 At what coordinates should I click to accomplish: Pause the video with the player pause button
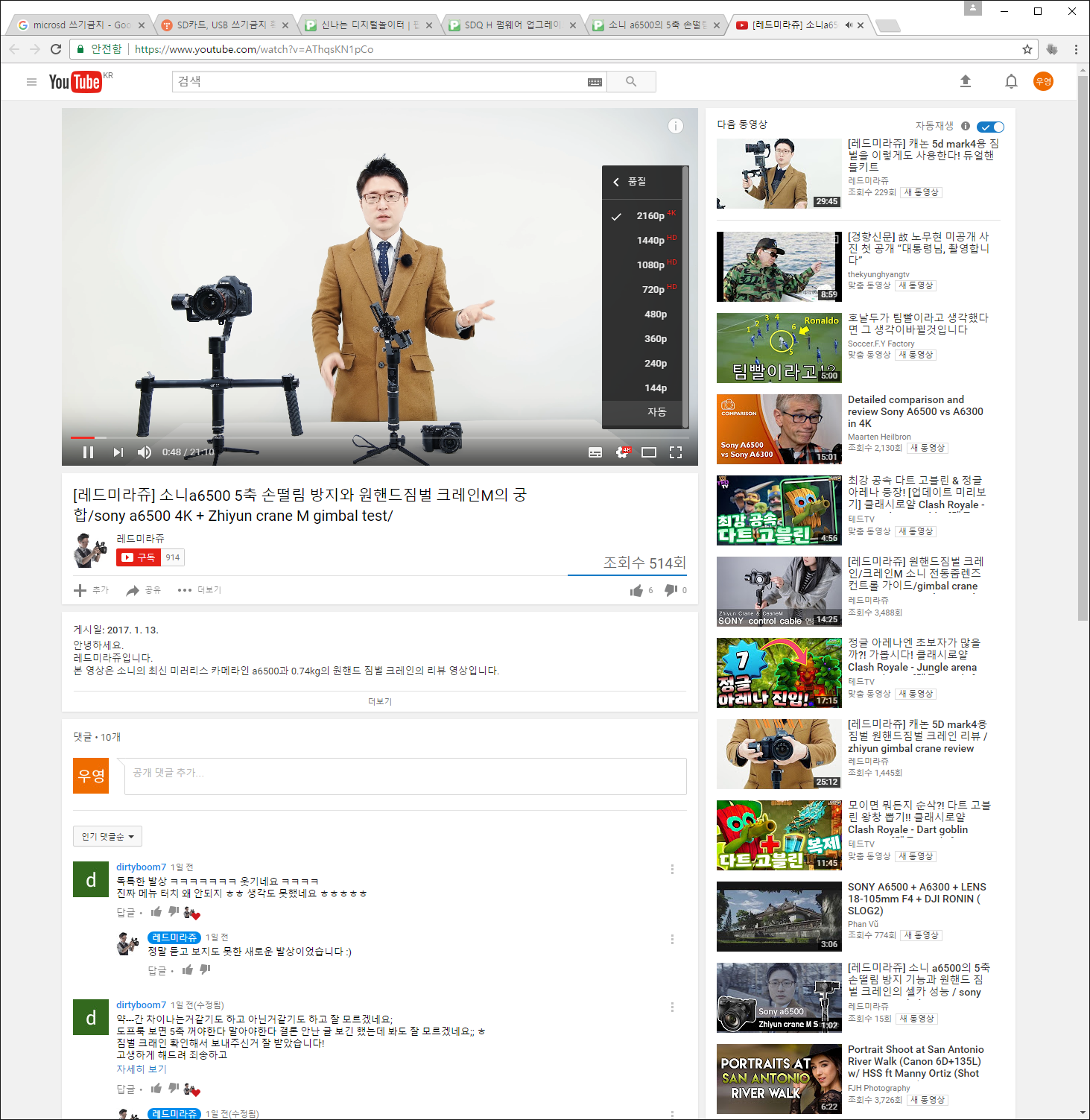coord(88,452)
